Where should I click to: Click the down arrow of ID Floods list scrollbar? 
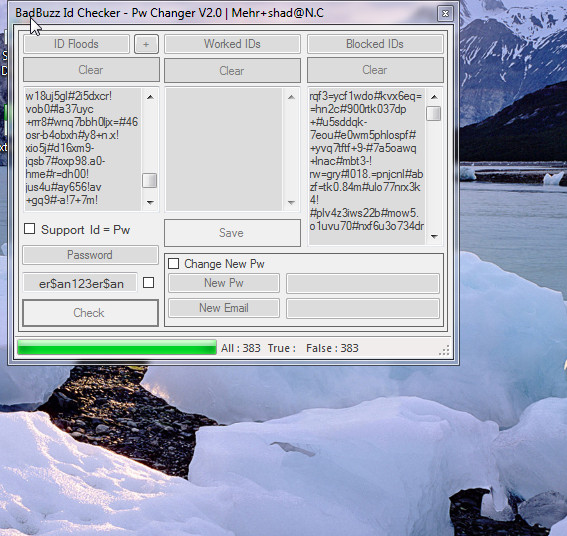tap(150, 203)
